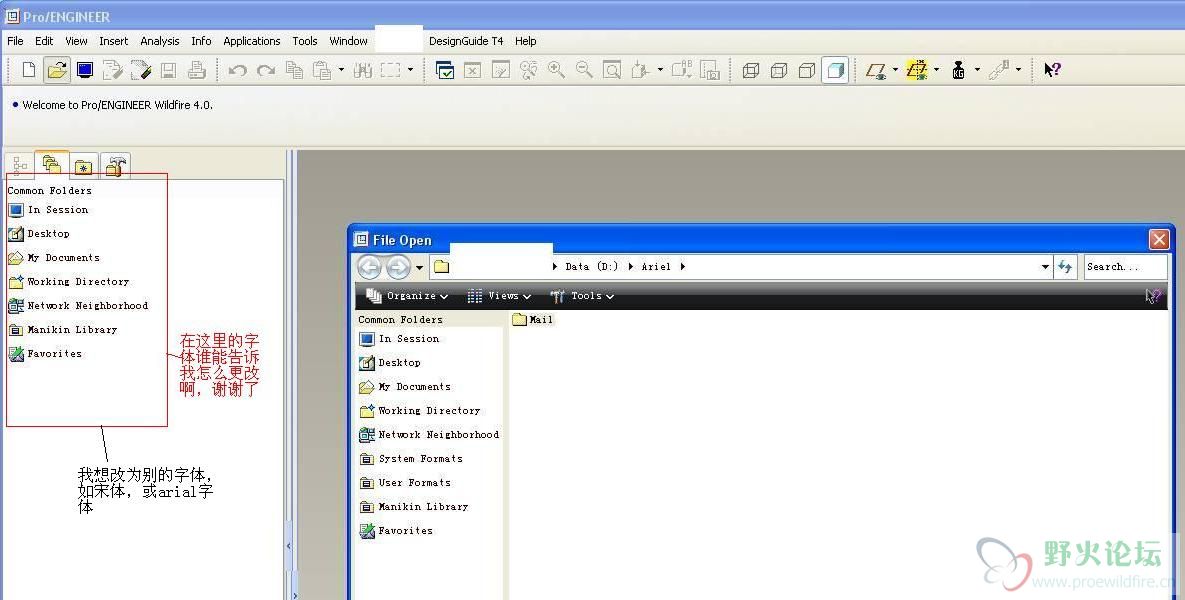Click the dashed selection box icon
This screenshot has height=600, width=1185.
point(390,70)
